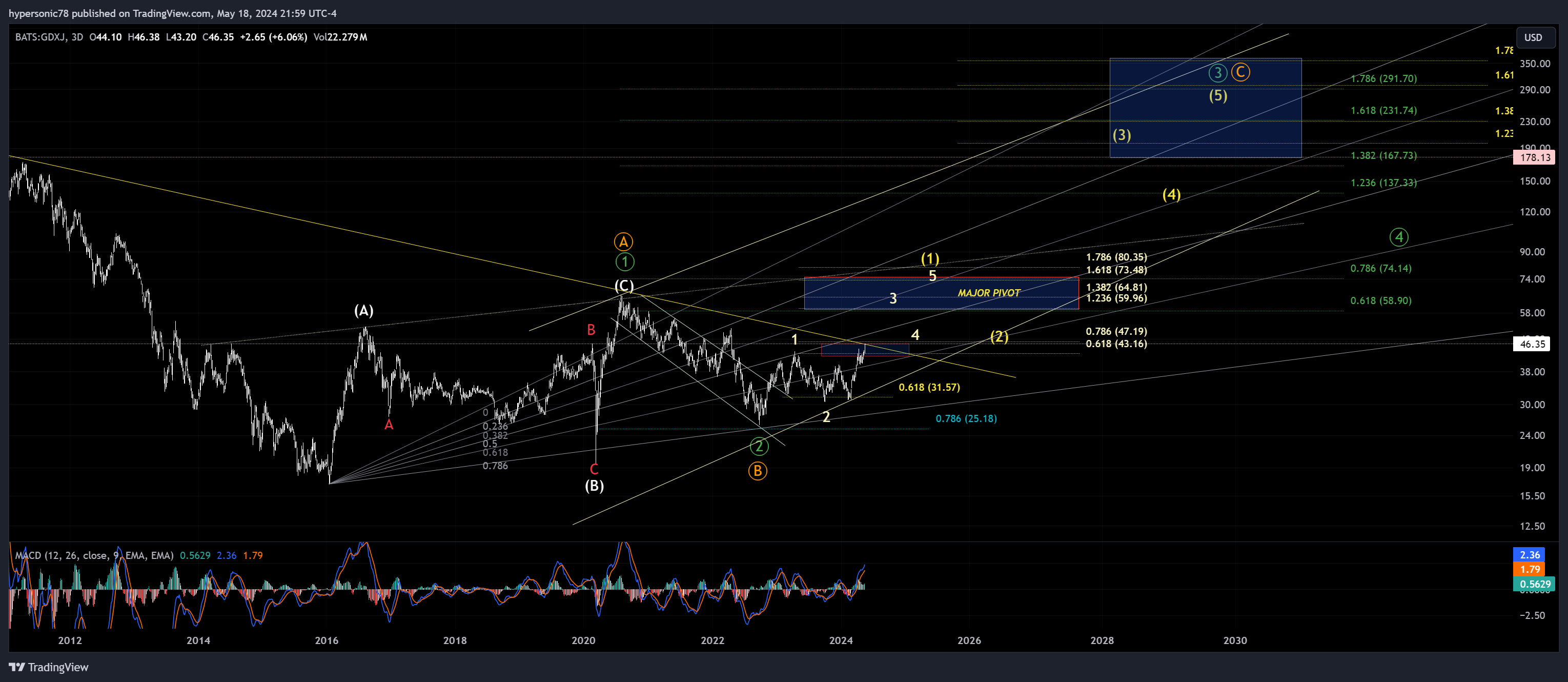Select the circled green 1 wave marker
Viewport: 1568px width, 682px height.
click(x=624, y=262)
